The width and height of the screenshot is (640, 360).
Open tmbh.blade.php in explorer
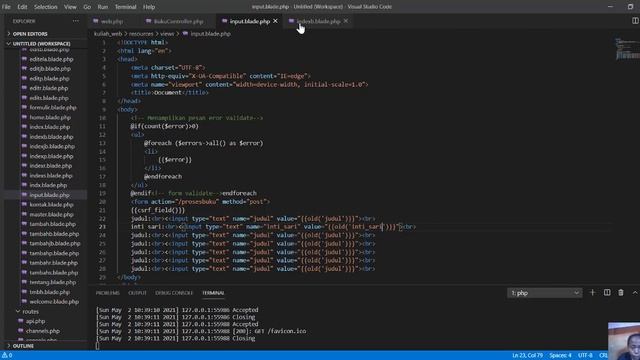(49, 292)
